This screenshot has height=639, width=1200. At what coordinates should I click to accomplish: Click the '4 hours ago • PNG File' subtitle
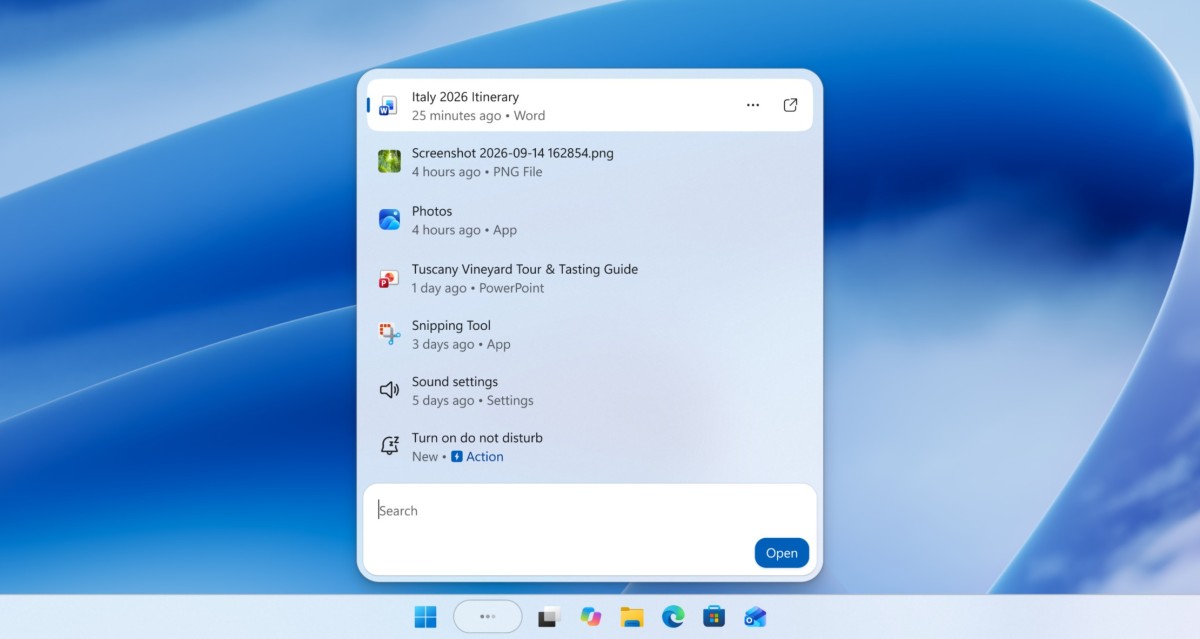tap(477, 171)
